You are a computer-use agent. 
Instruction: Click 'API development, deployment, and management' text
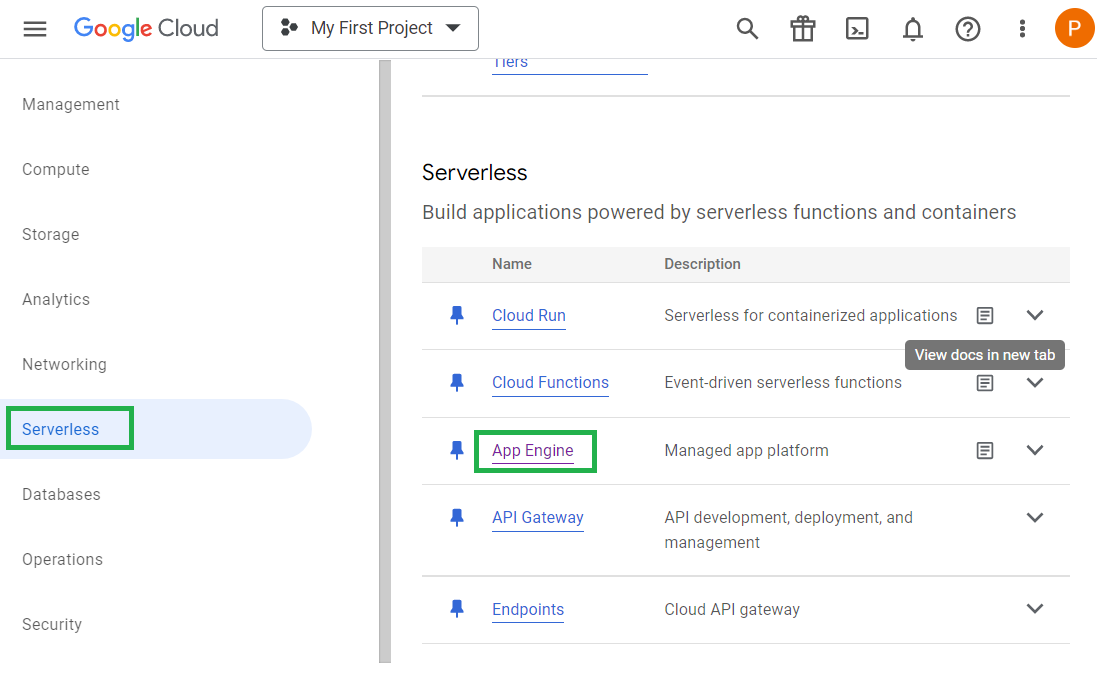[x=788, y=530]
